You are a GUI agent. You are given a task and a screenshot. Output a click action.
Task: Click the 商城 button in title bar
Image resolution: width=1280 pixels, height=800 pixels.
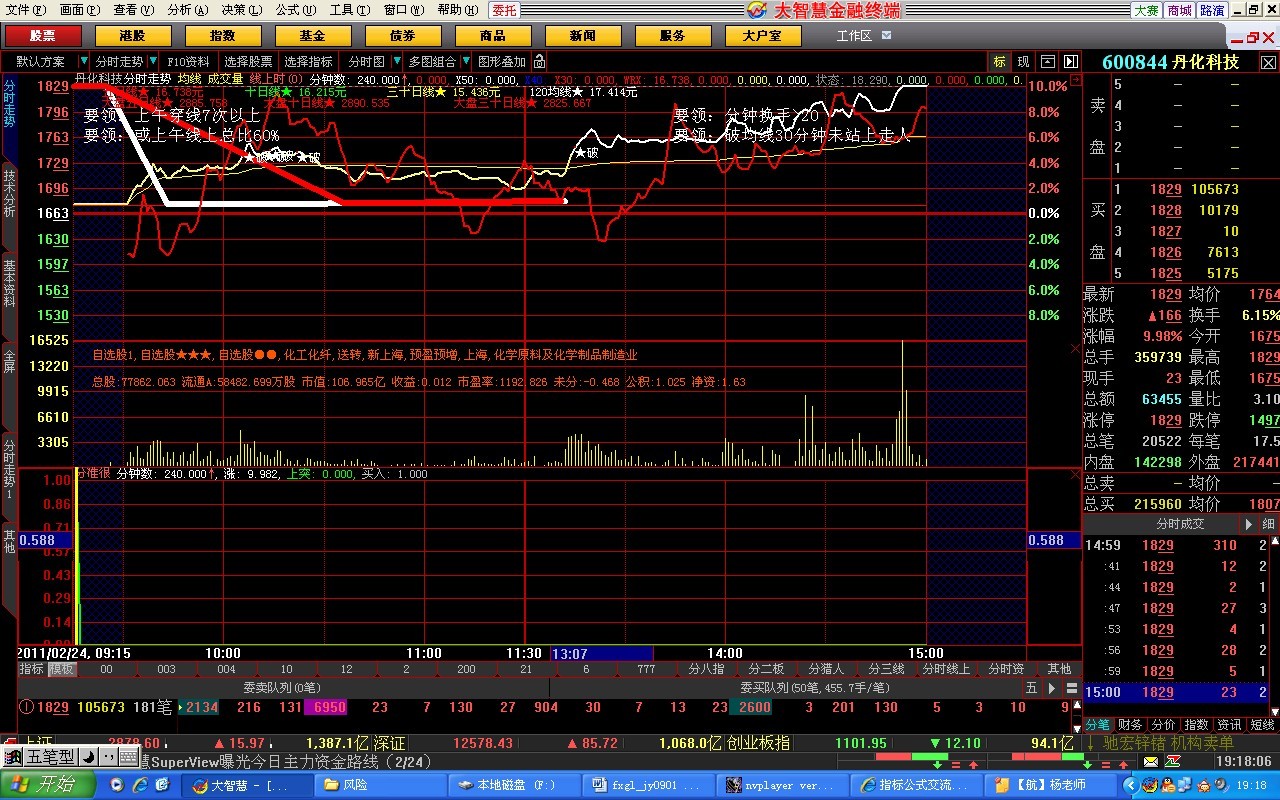coord(1179,10)
